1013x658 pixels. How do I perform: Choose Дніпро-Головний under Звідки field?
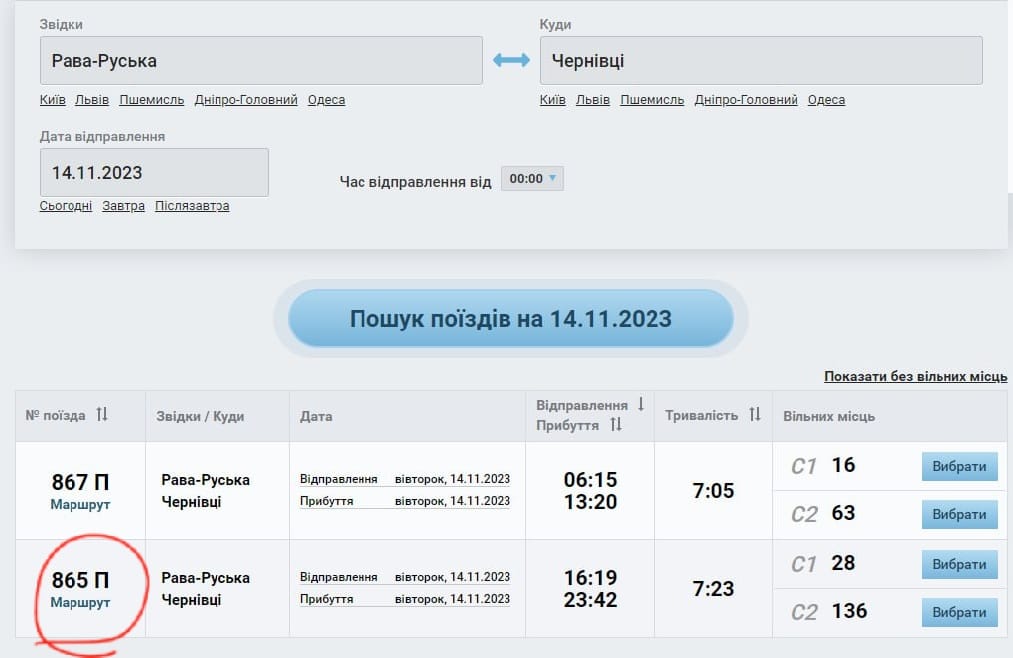tap(246, 99)
